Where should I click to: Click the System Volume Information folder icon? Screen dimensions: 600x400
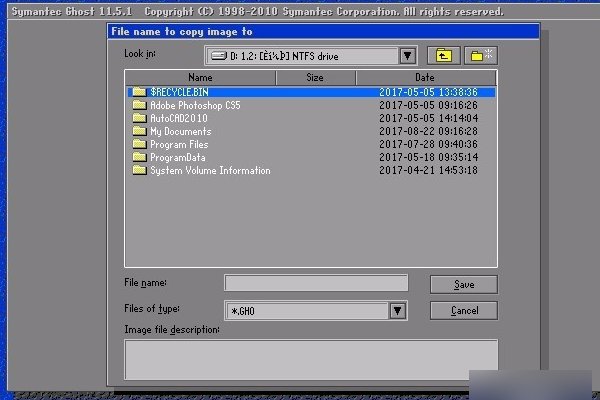click(139, 170)
